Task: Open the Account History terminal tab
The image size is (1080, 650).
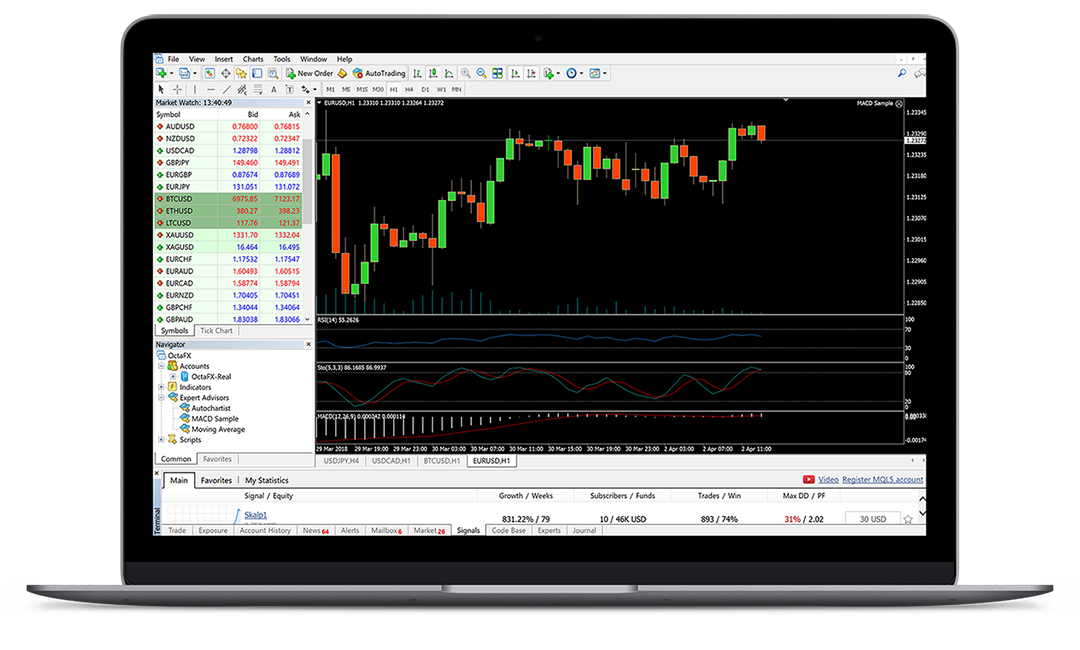Action: point(264,530)
